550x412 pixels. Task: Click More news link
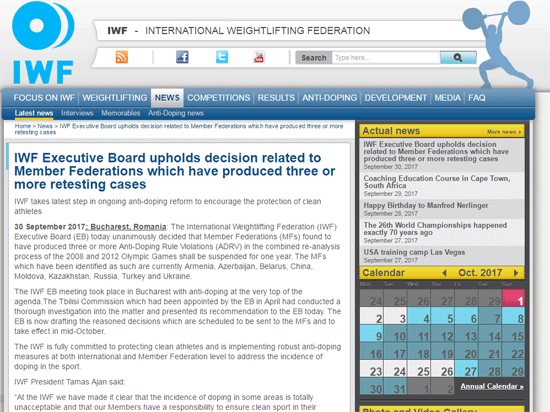504,132
